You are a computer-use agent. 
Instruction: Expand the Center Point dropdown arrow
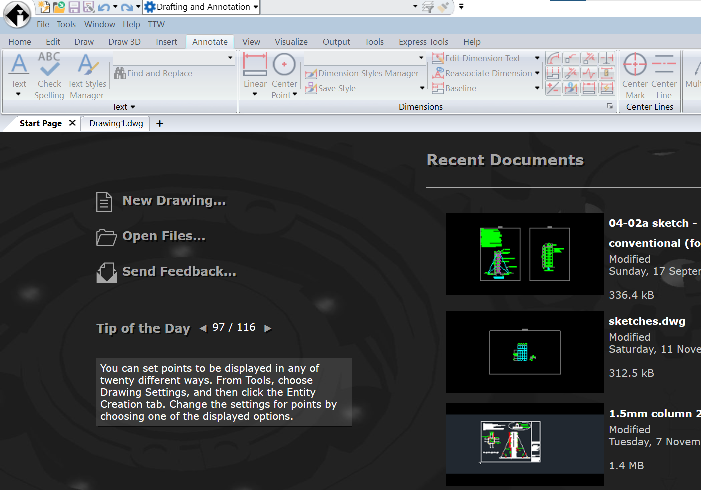(295, 94)
